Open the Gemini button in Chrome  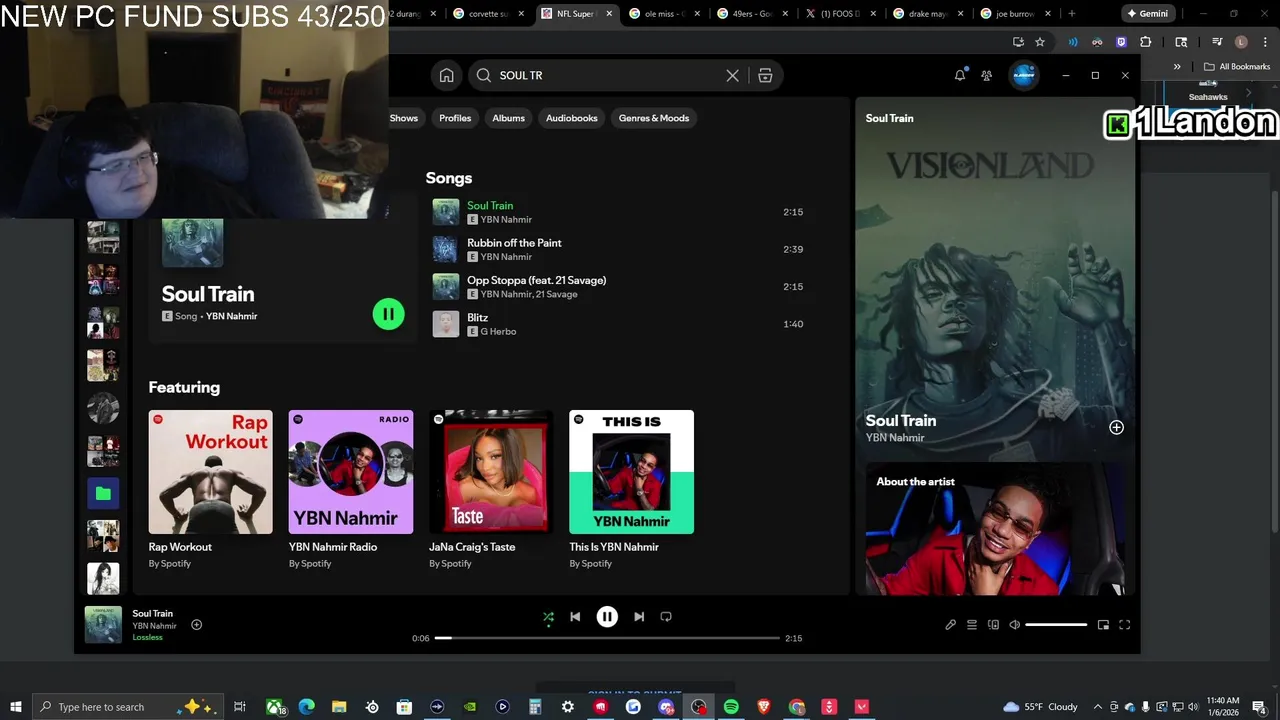(x=1148, y=14)
